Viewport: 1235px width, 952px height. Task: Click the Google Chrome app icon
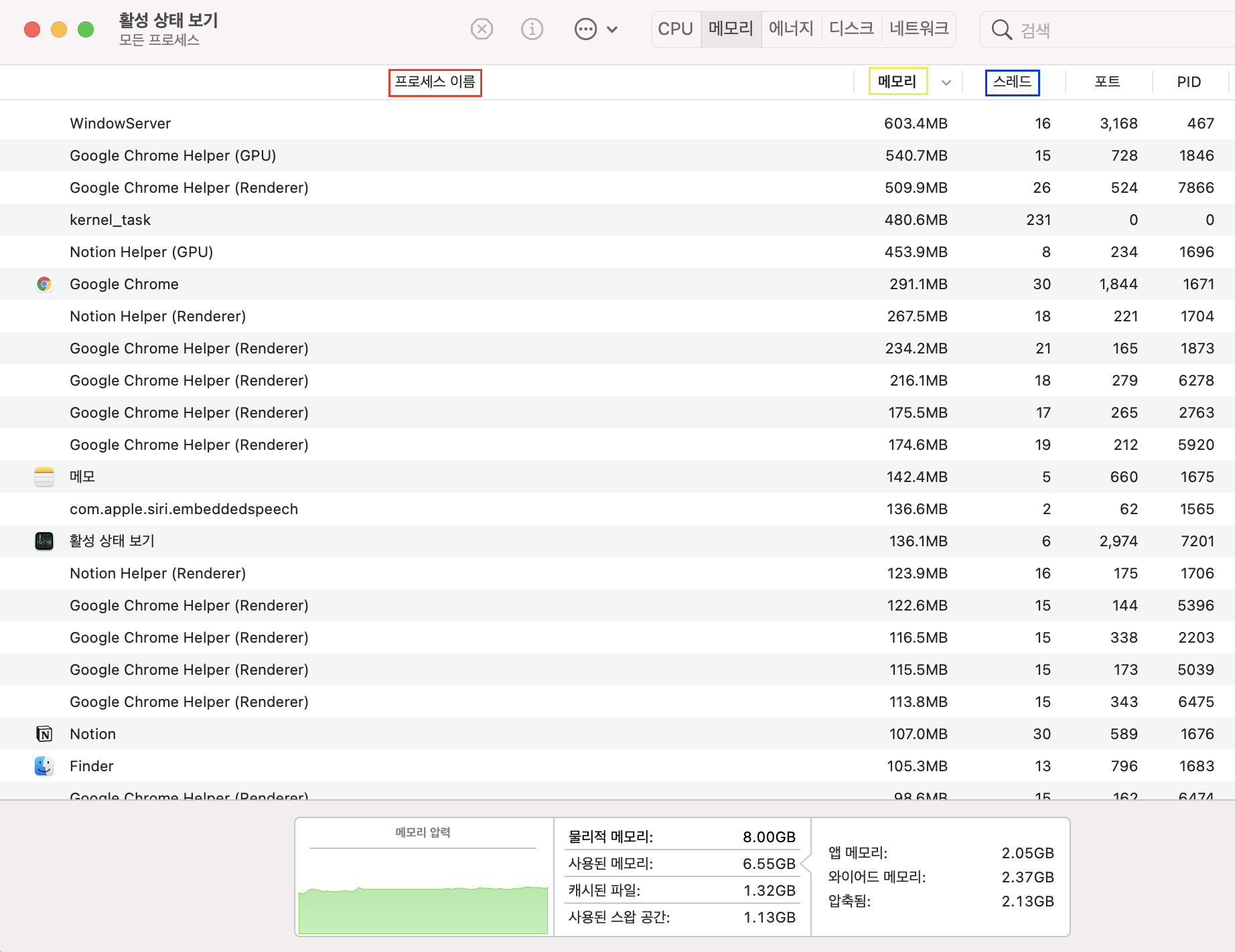pos(44,284)
